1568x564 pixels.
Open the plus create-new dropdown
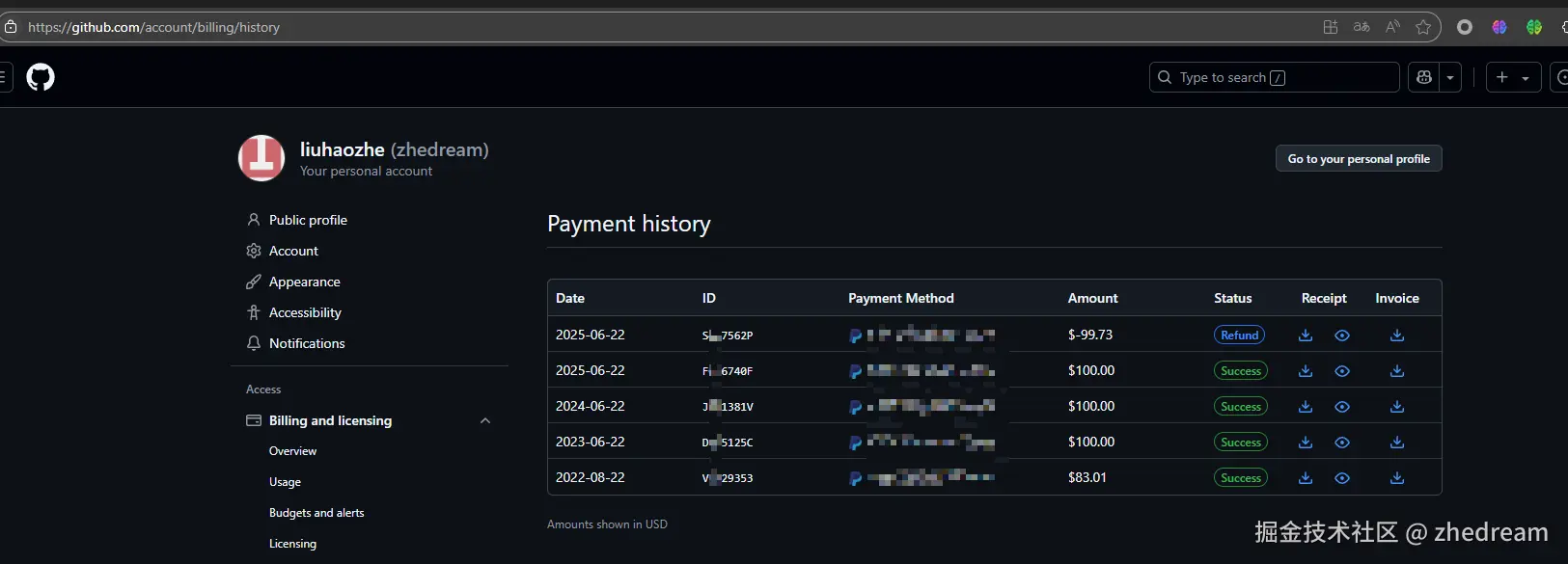click(x=1512, y=77)
